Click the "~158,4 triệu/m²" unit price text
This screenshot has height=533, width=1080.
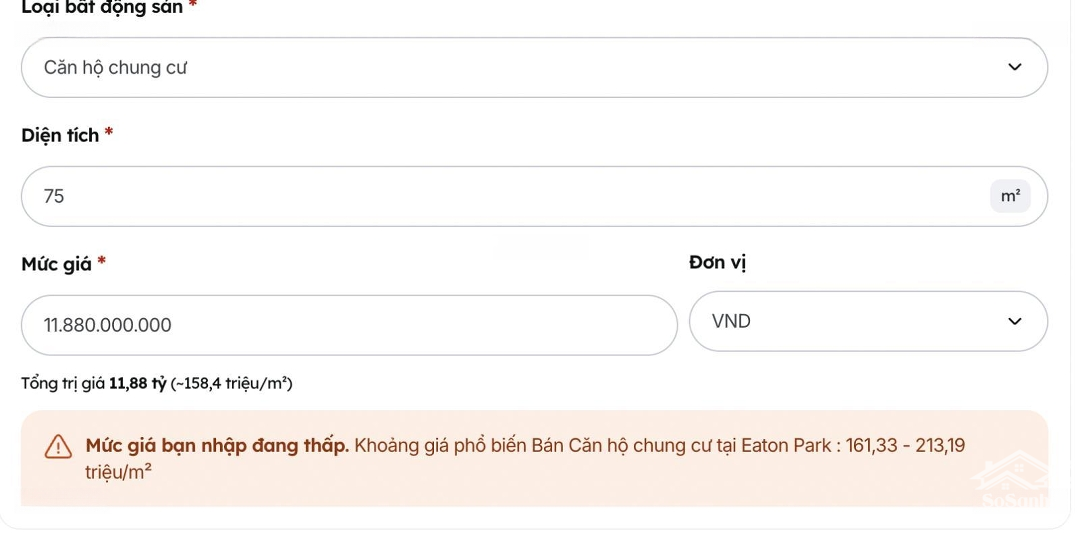[231, 384]
